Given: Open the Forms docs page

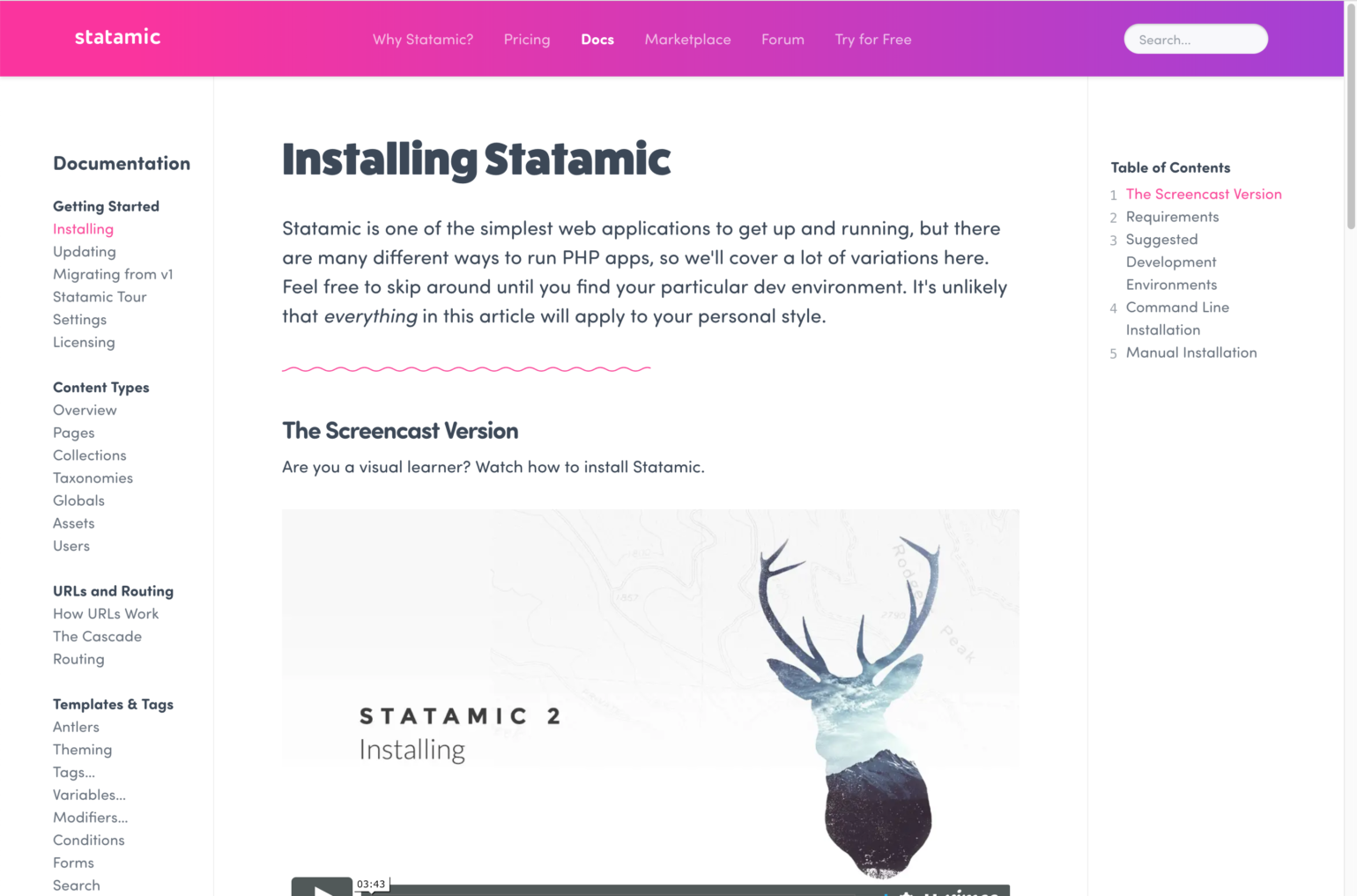Looking at the screenshot, I should (73, 863).
